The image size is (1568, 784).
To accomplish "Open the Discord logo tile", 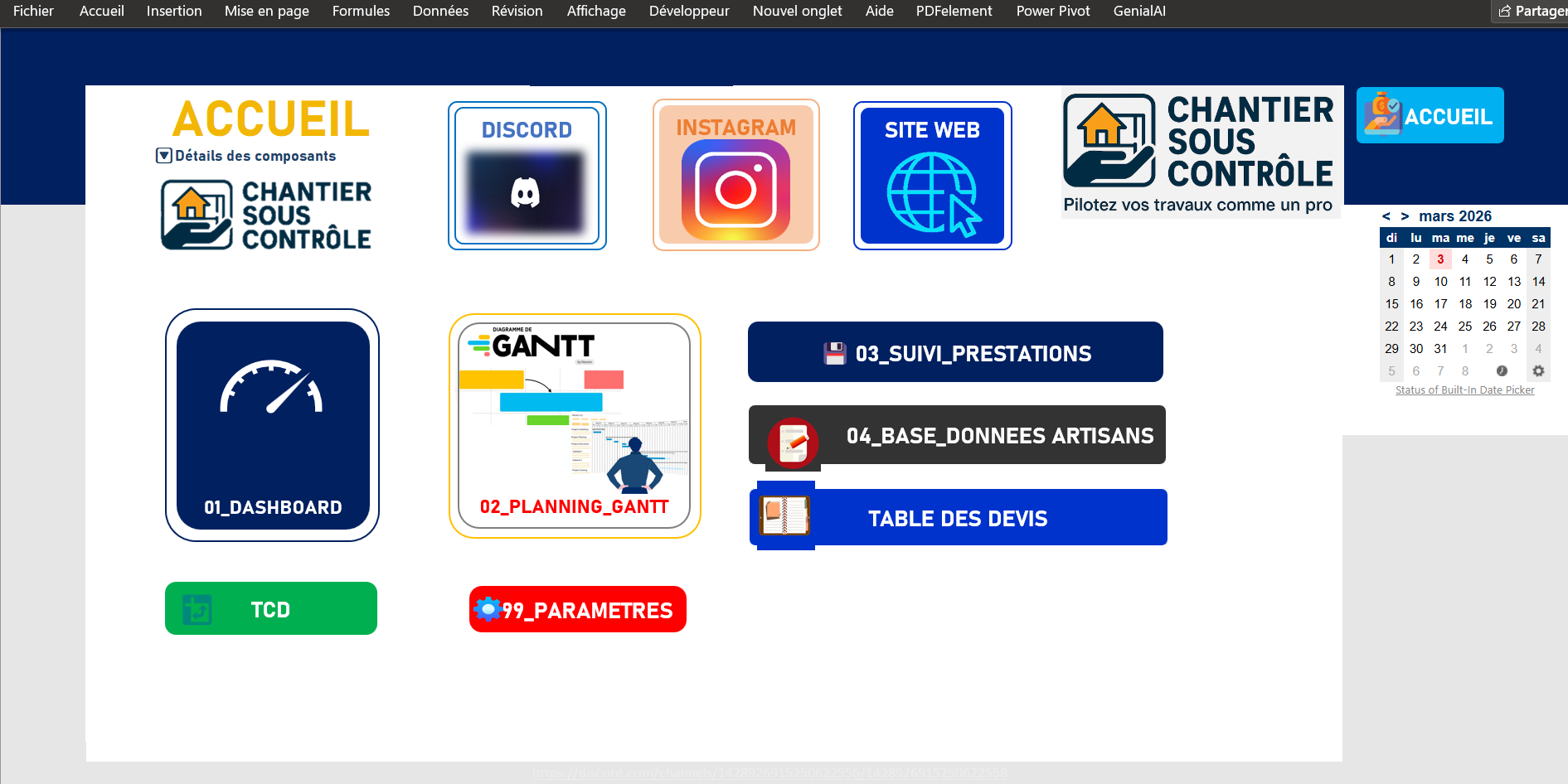I will 526,192.
